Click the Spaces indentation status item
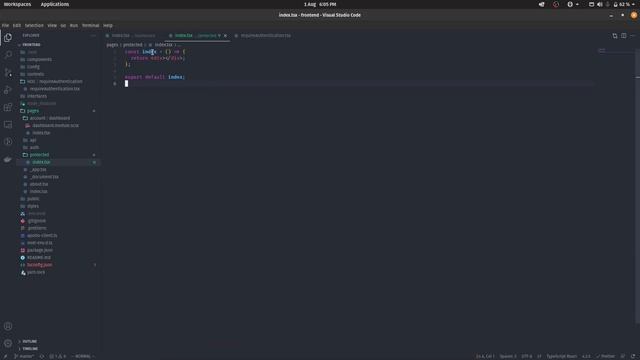Screen dimensions: 640x360 508,356
